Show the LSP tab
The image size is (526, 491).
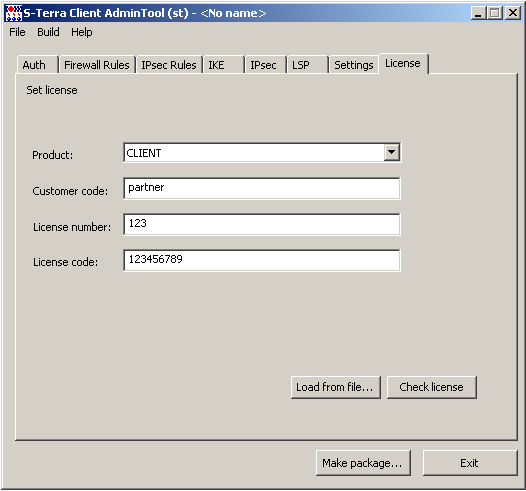point(307,65)
